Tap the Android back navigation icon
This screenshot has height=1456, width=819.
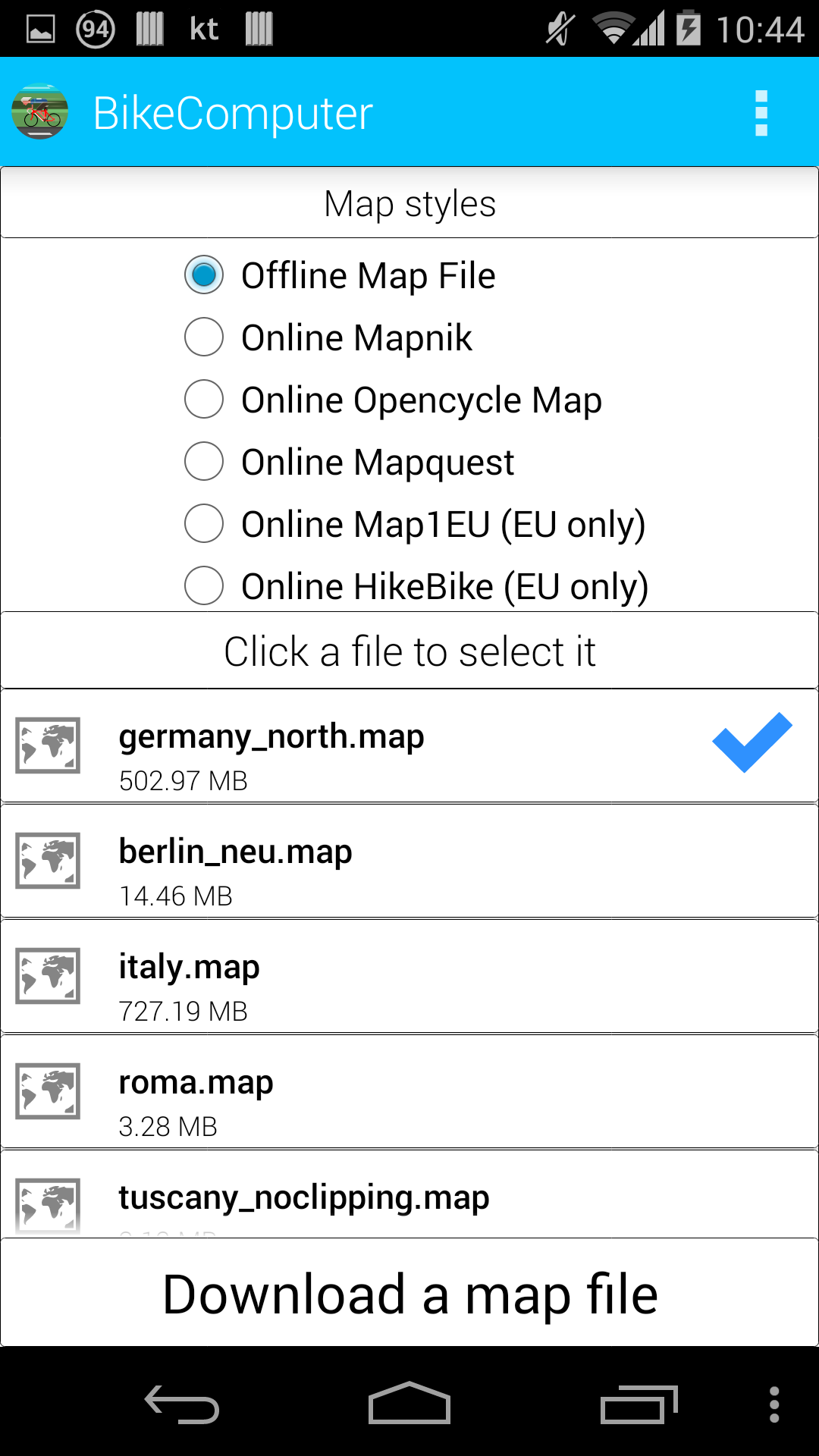click(182, 1404)
